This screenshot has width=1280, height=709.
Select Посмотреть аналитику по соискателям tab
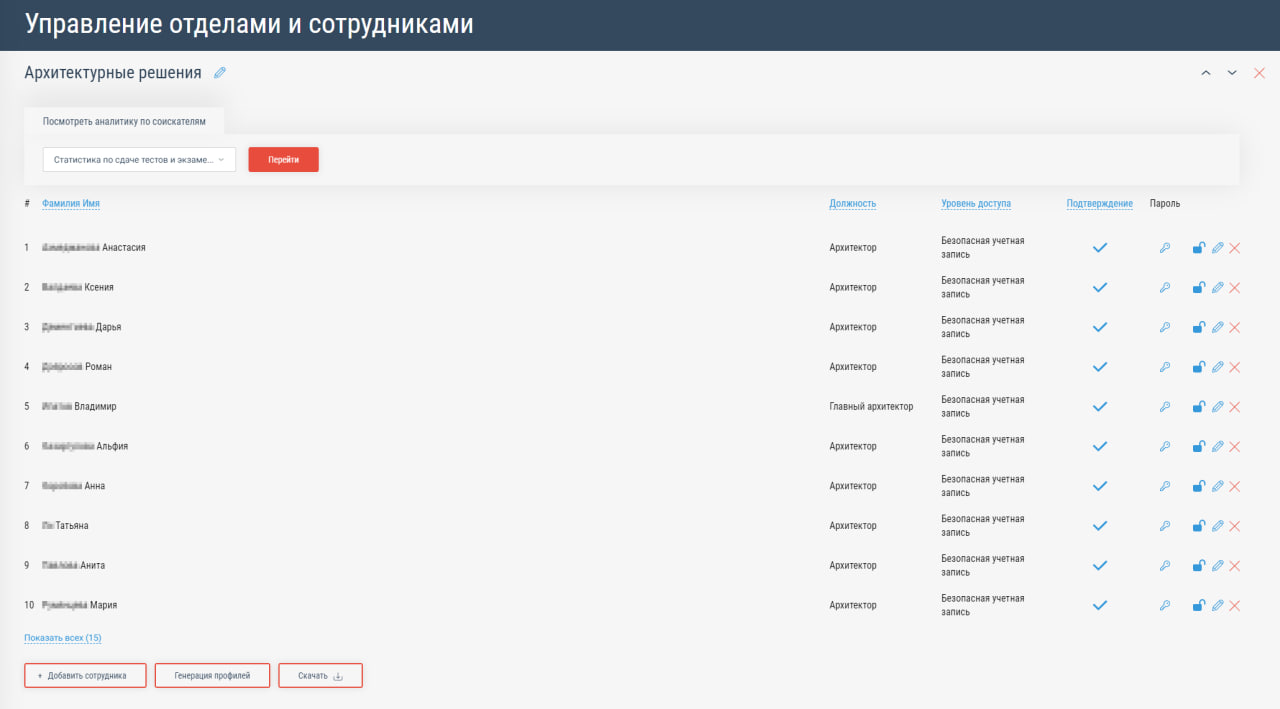point(124,121)
